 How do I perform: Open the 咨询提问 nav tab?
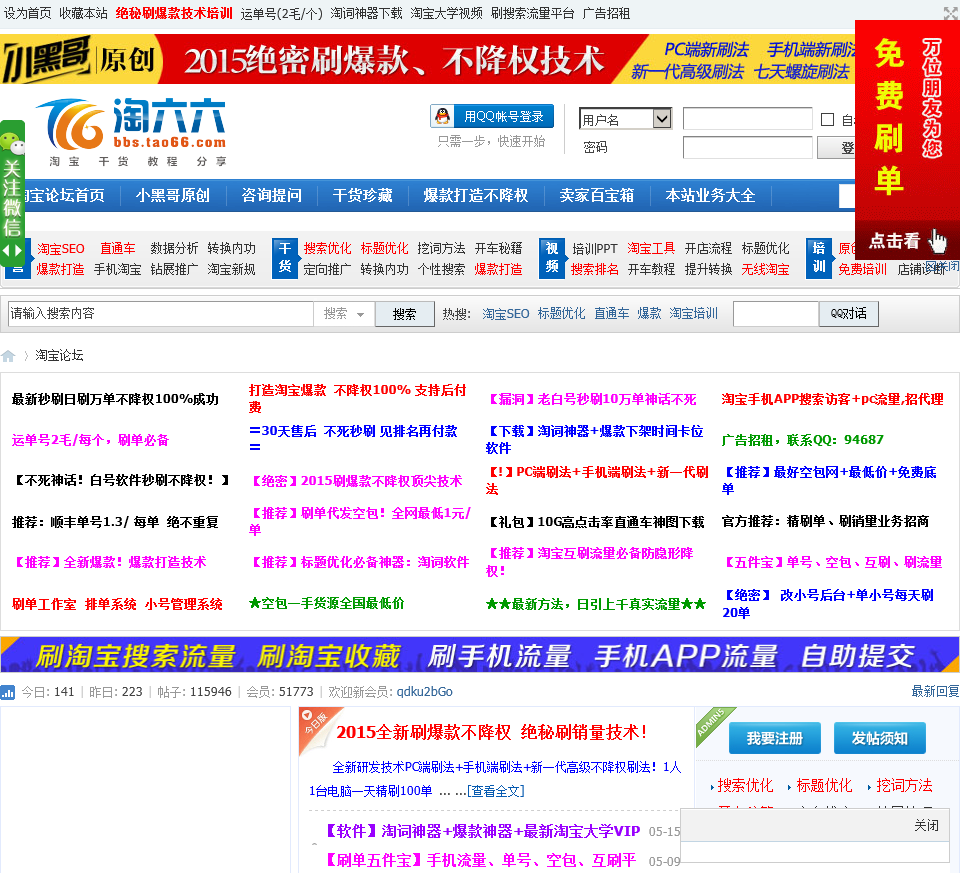271,195
